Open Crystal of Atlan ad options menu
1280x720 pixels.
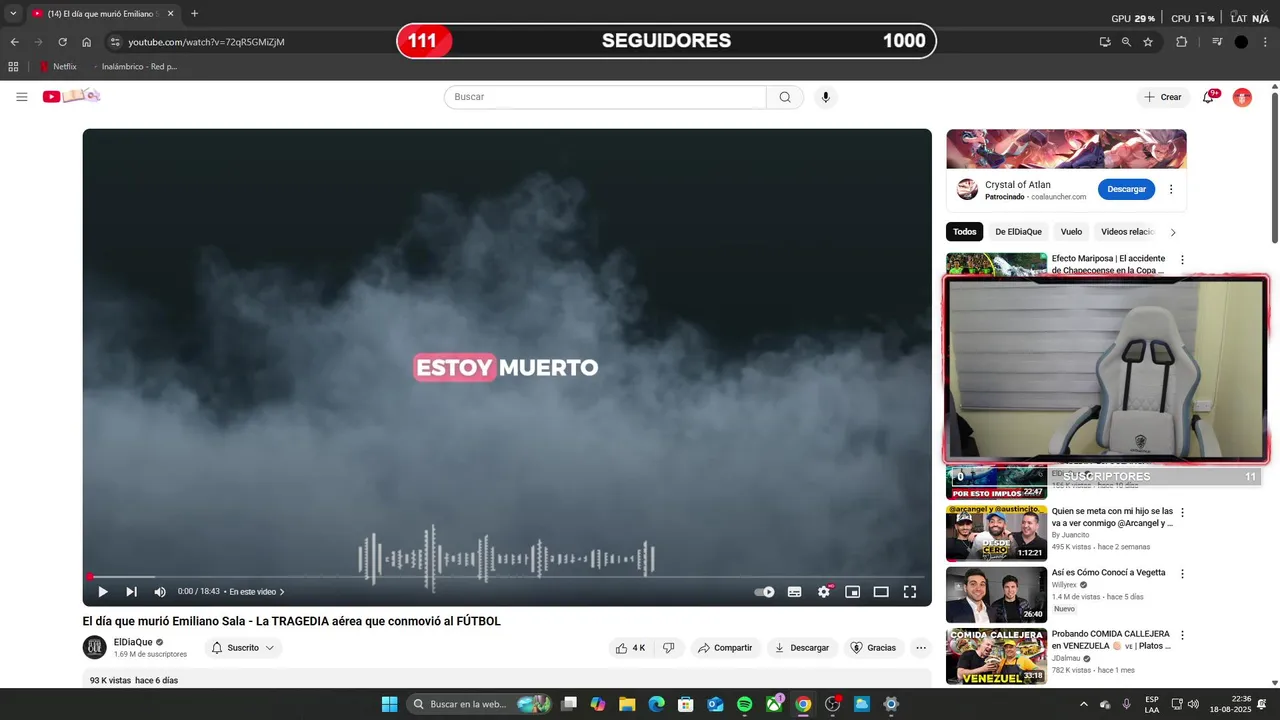pyautogui.click(x=1171, y=189)
